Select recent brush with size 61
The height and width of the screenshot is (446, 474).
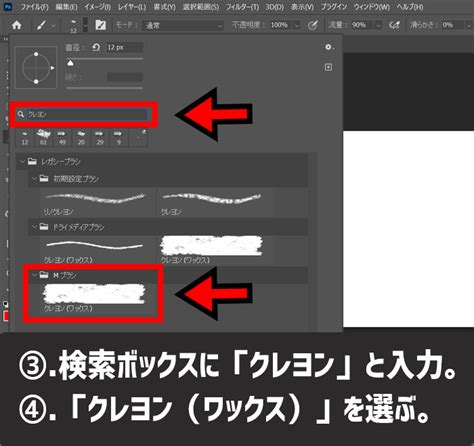43,138
